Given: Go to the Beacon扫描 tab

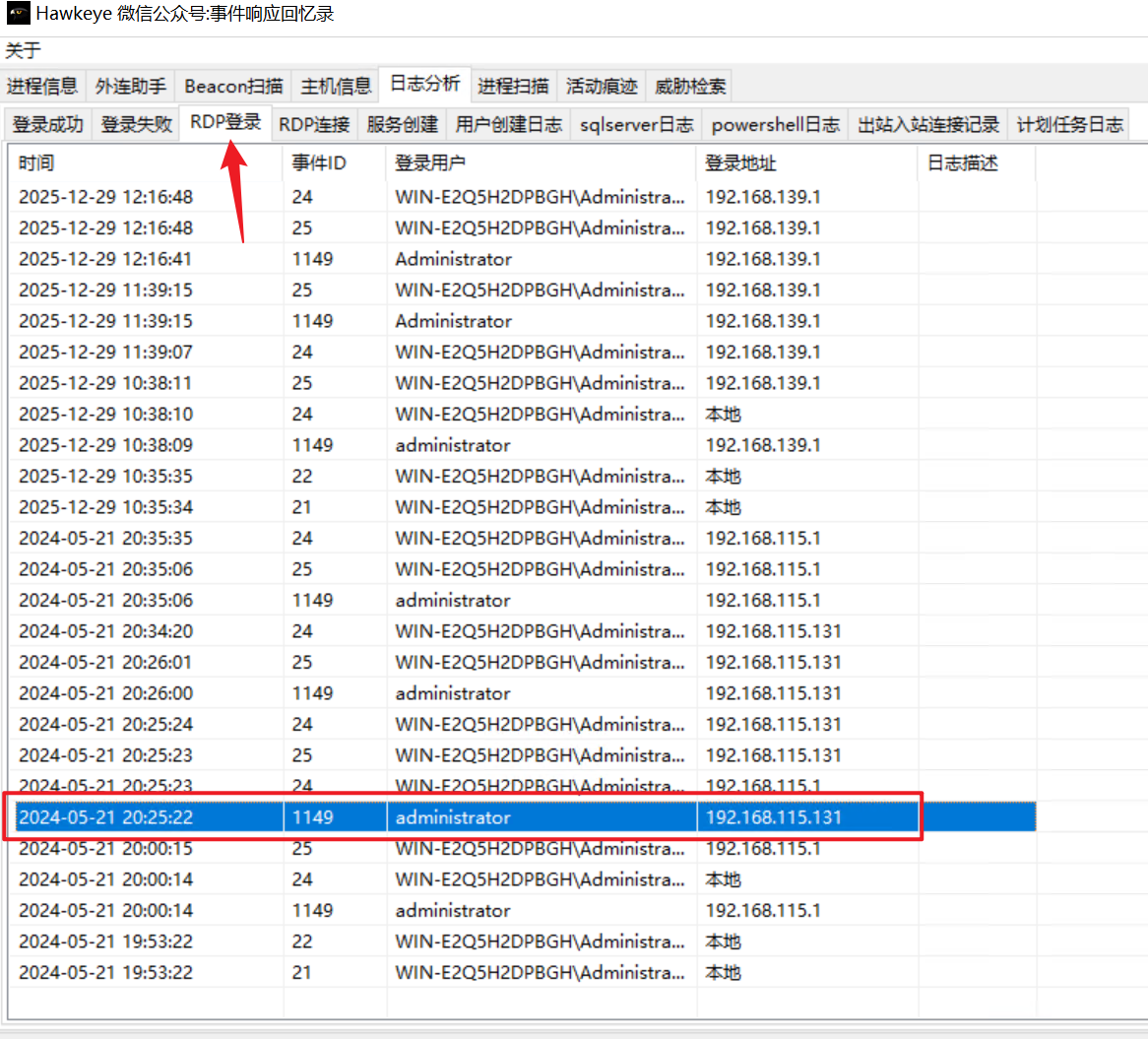Looking at the screenshot, I should (x=233, y=87).
